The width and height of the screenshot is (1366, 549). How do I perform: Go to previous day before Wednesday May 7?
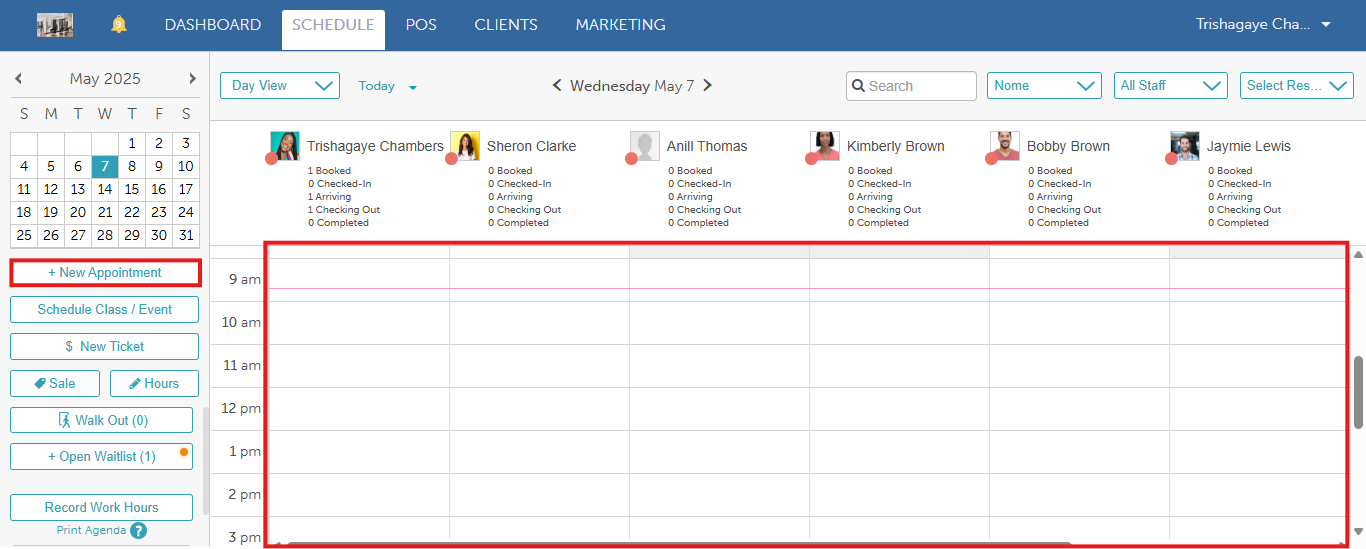[557, 86]
